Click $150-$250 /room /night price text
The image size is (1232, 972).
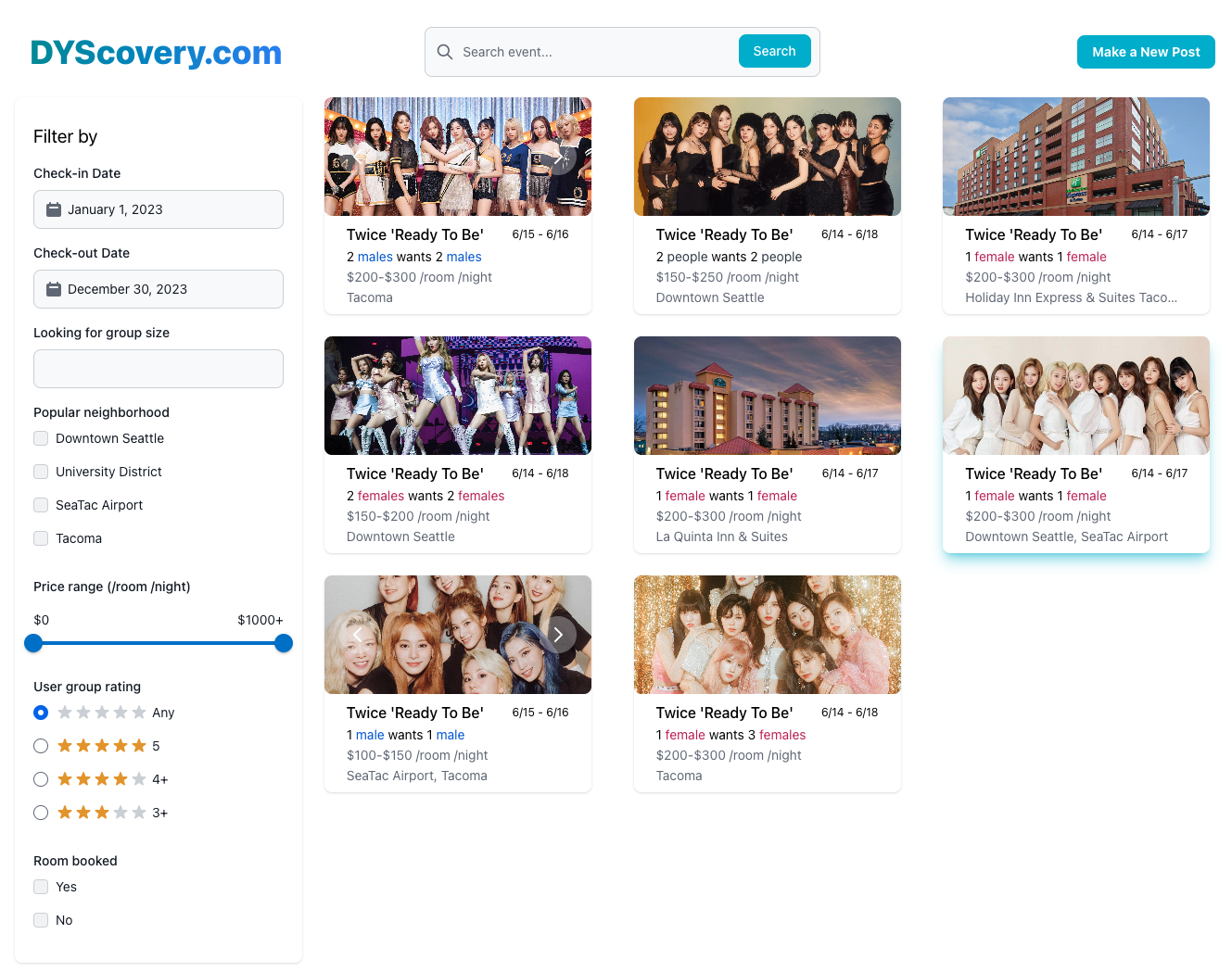tap(728, 277)
